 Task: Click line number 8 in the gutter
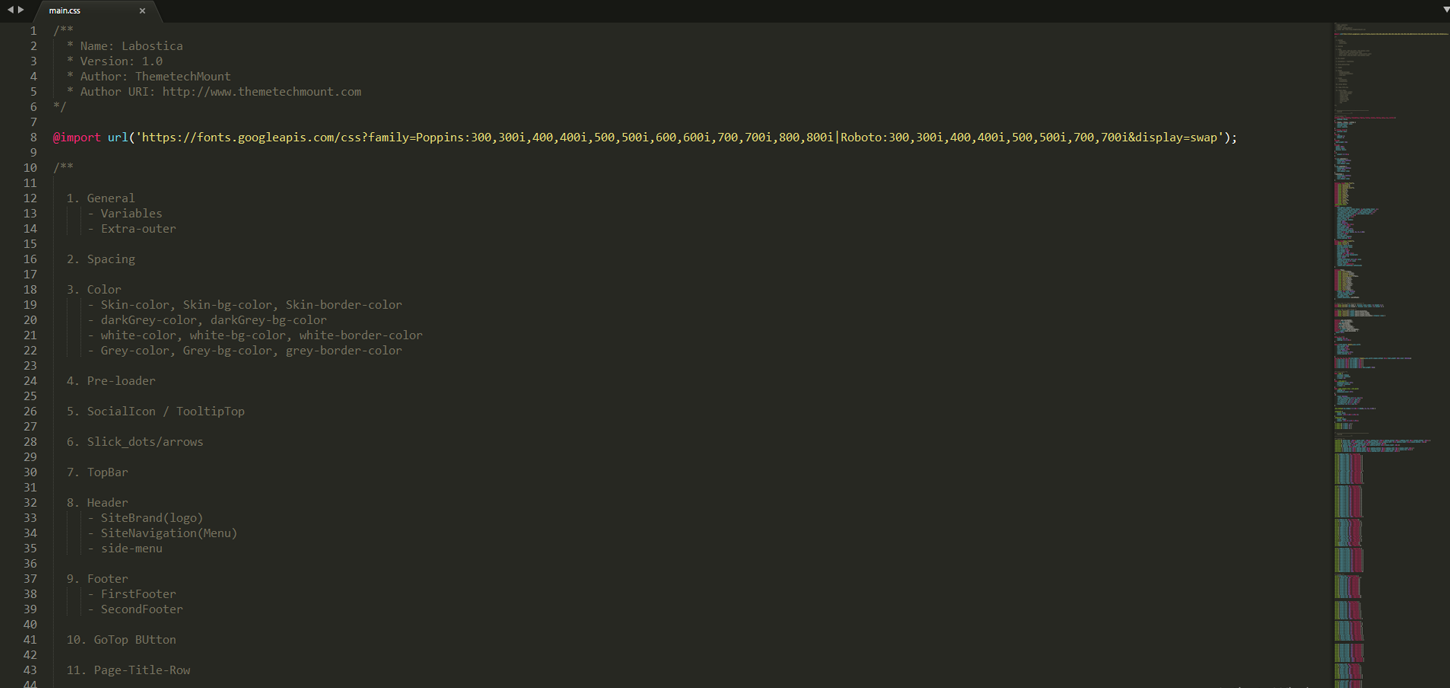click(x=33, y=137)
